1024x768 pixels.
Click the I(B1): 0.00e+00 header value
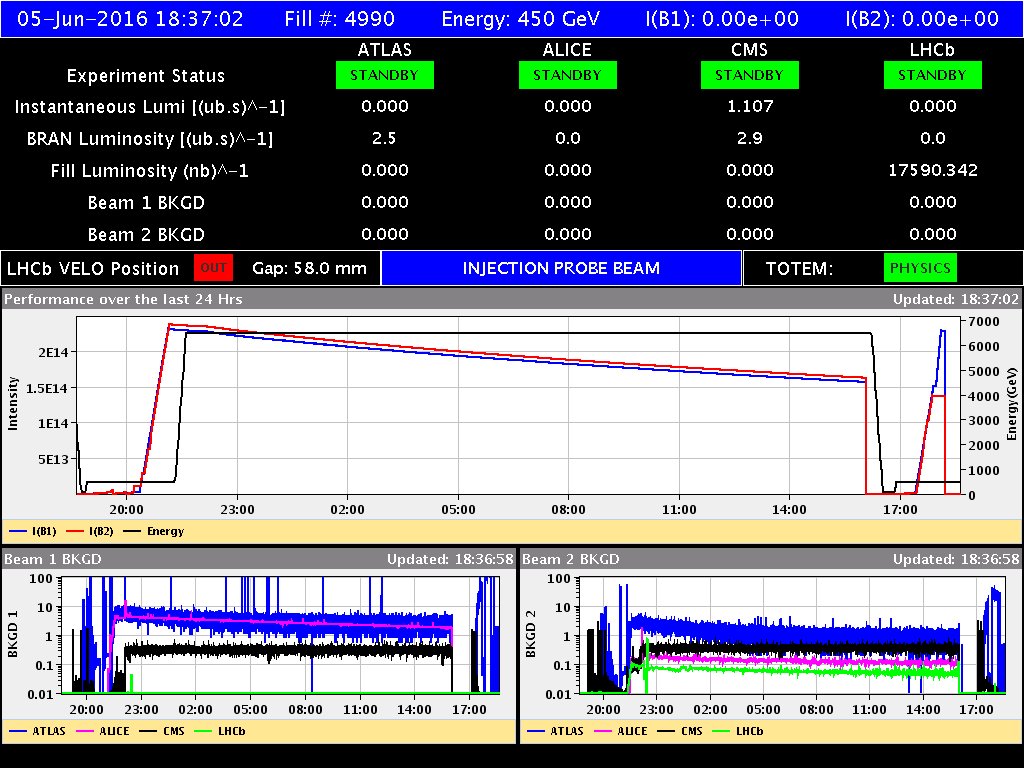722,18
